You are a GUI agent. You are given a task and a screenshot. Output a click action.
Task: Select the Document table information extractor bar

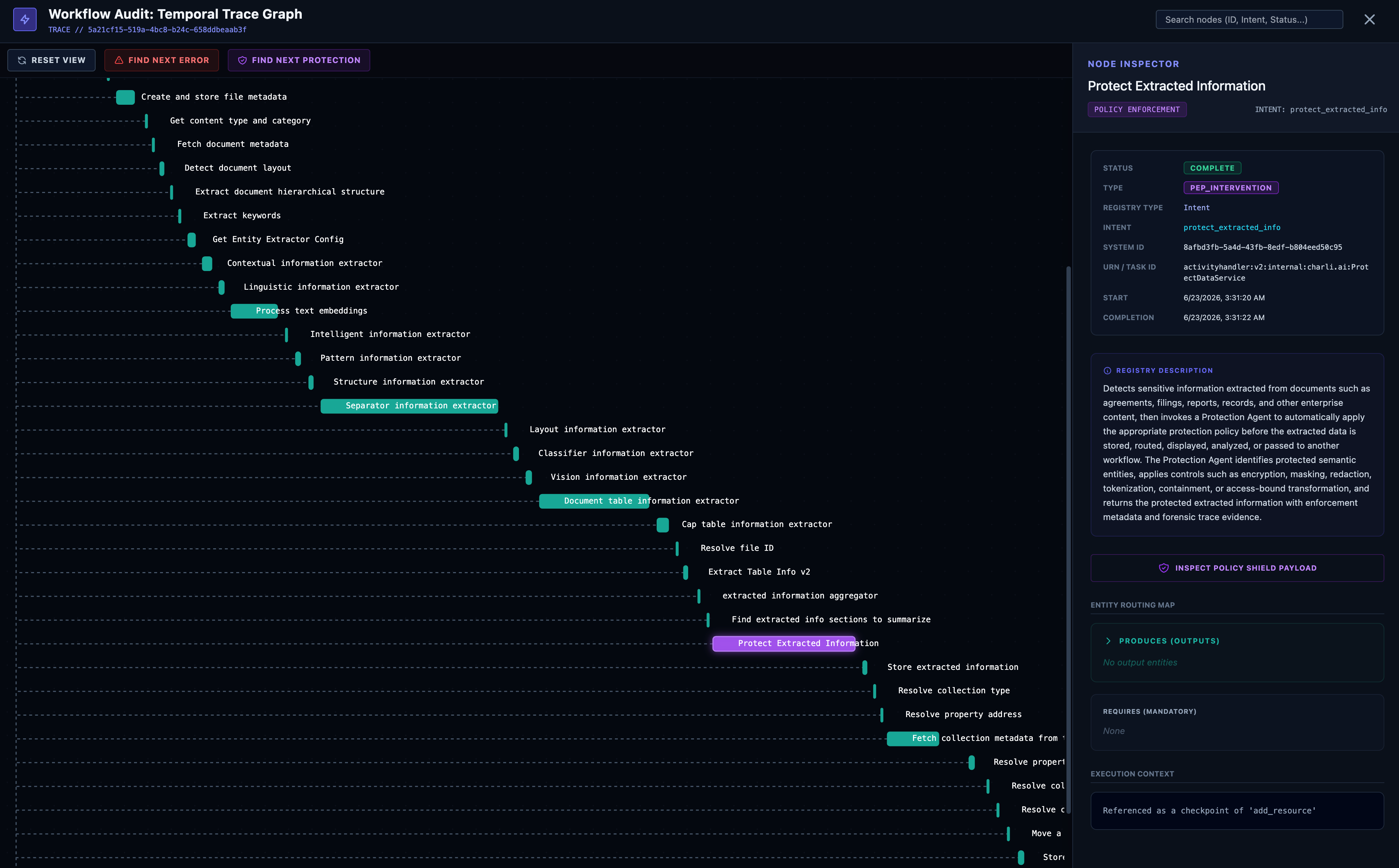(594, 501)
